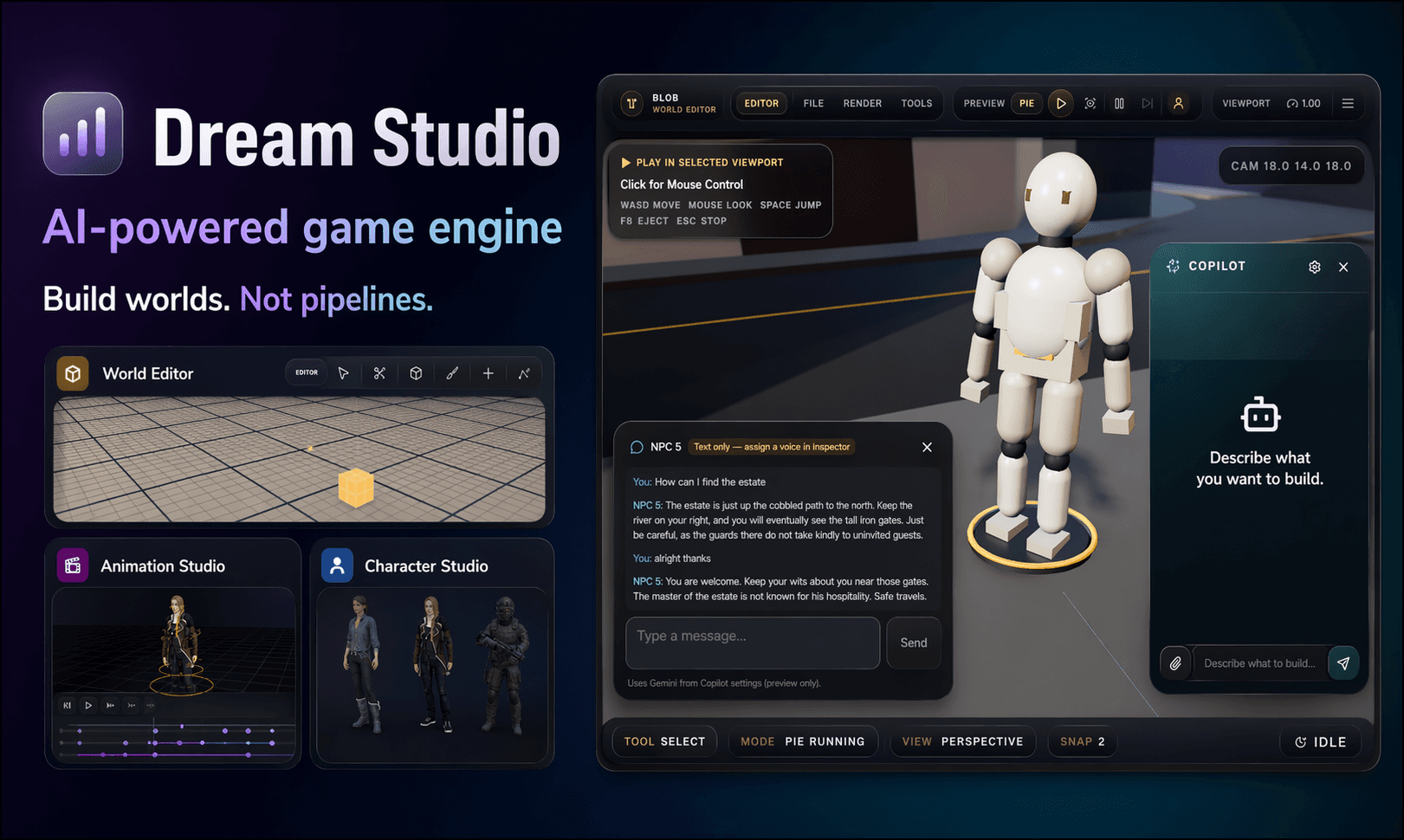Open the TOOL SELECT chooser in the status bar
The height and width of the screenshot is (840, 1404).
(x=664, y=741)
